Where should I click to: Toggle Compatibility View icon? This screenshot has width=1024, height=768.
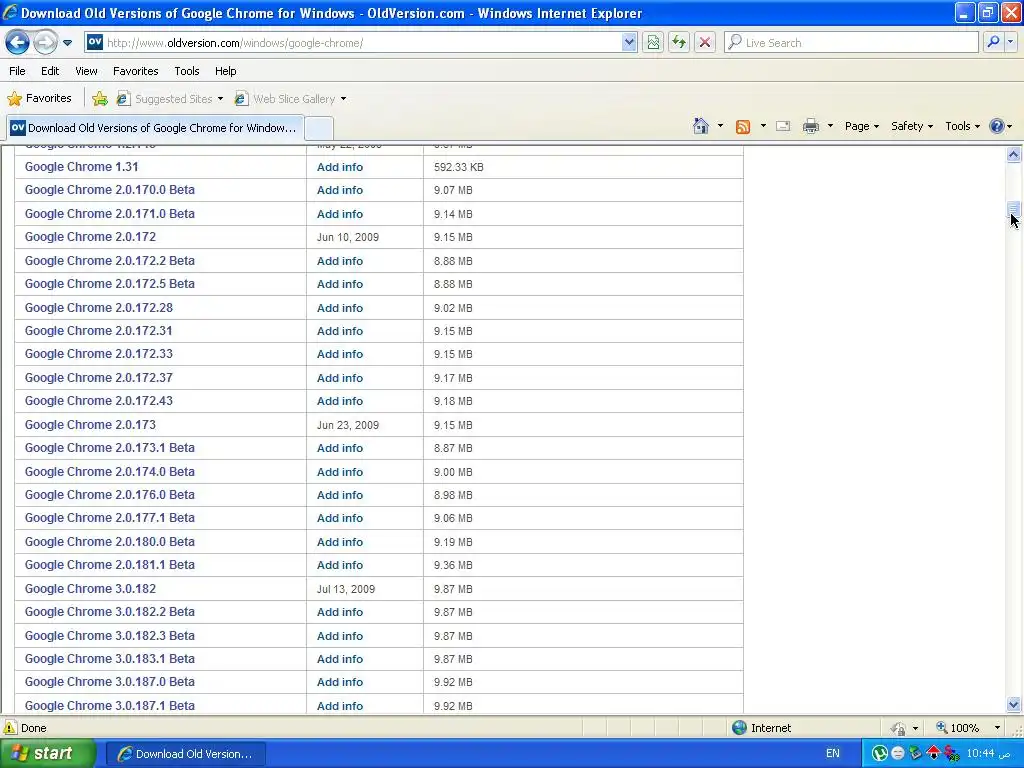(653, 43)
